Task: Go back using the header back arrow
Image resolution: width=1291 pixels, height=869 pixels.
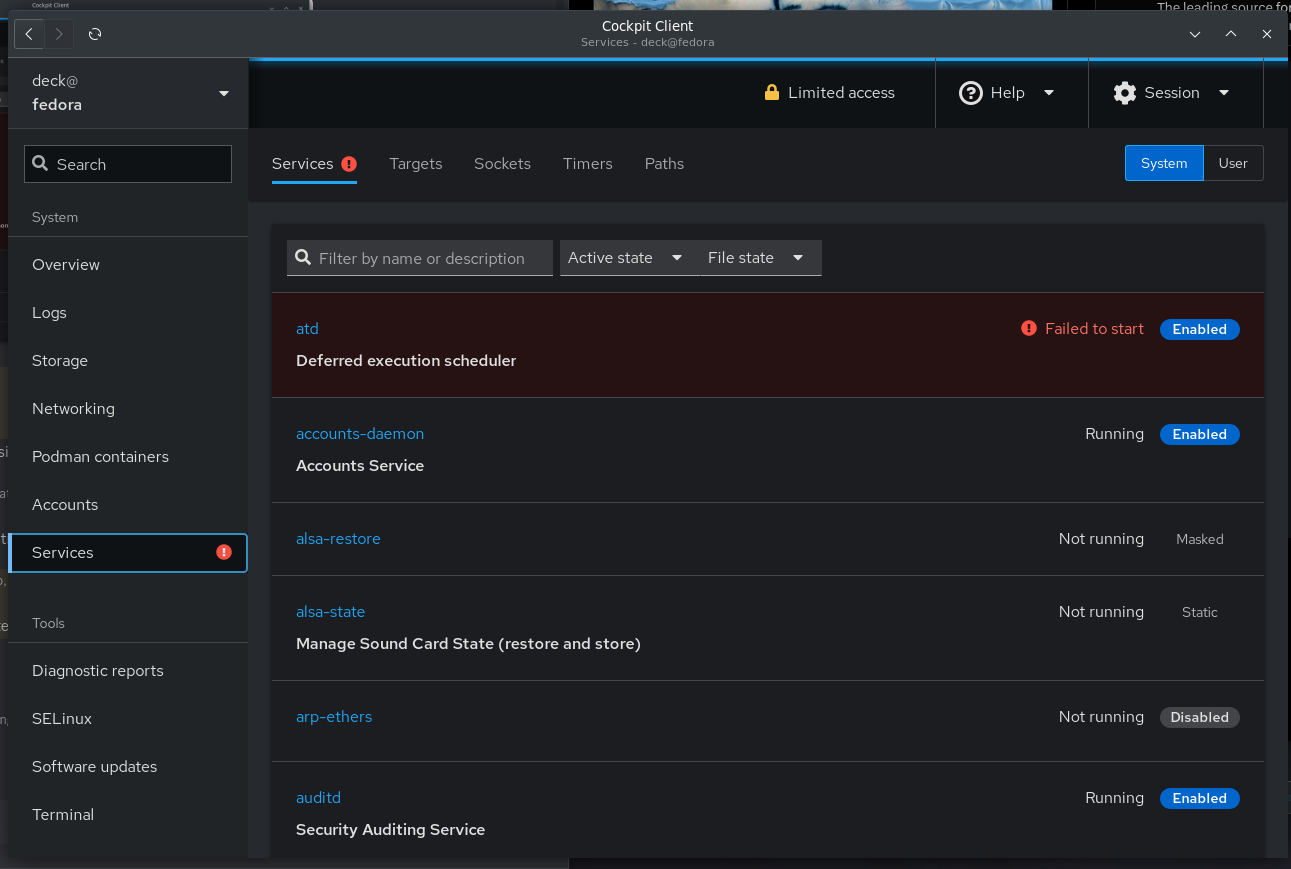Action: click(29, 34)
